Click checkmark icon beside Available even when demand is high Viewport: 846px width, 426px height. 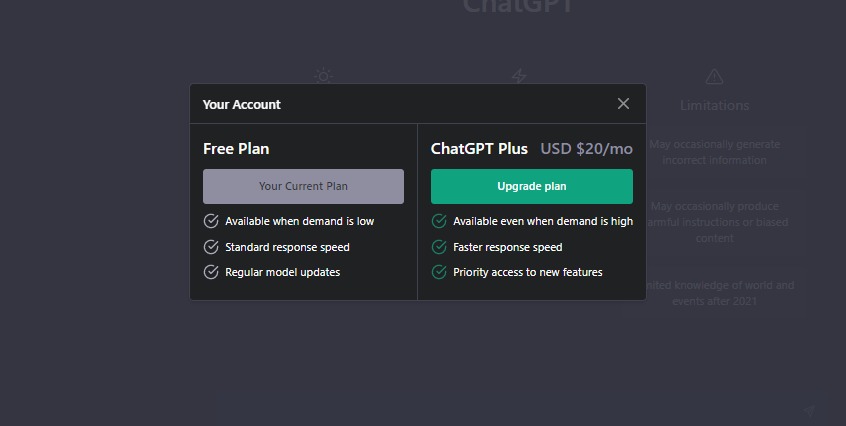coord(439,221)
